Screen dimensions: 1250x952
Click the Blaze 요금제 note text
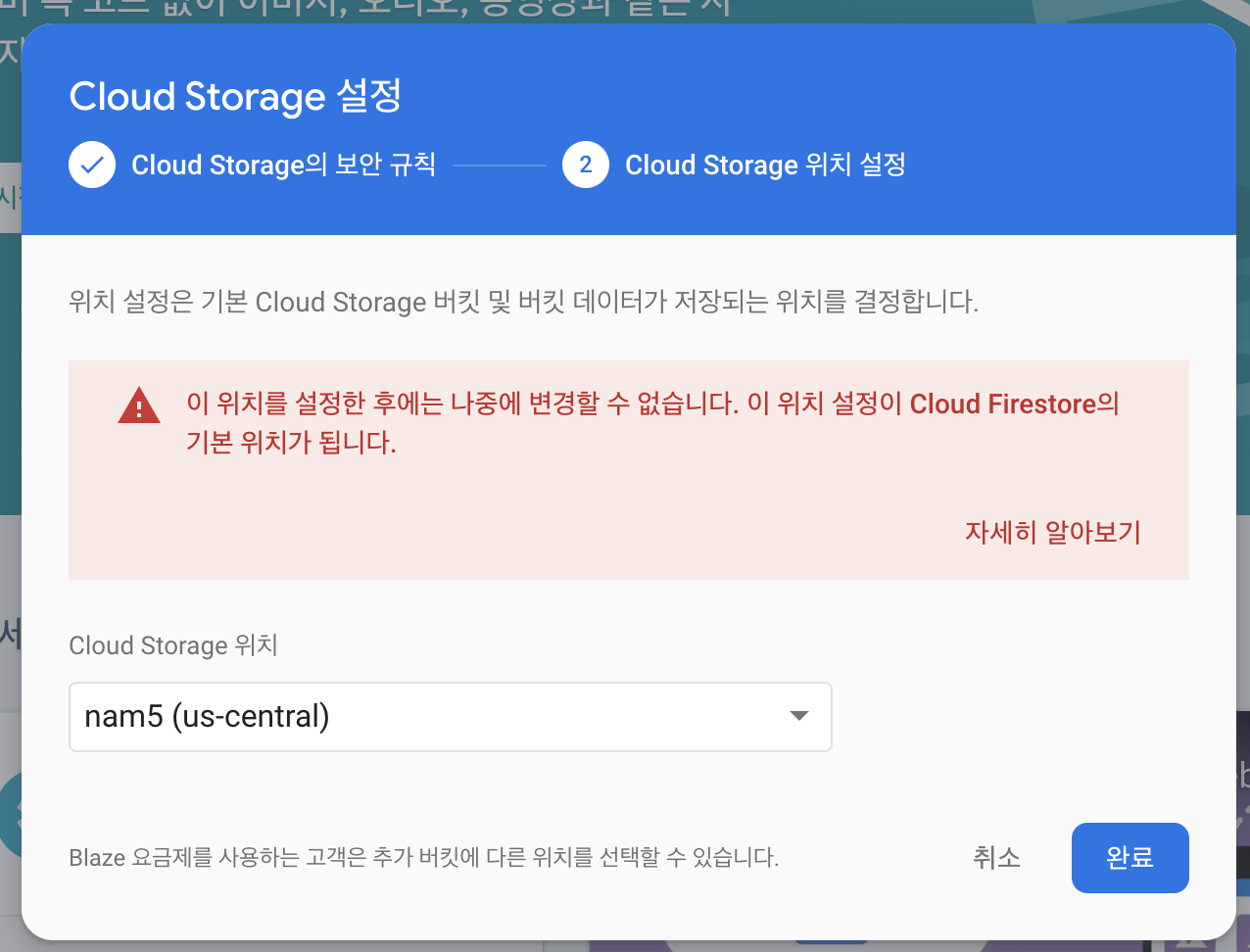pyautogui.click(x=424, y=858)
